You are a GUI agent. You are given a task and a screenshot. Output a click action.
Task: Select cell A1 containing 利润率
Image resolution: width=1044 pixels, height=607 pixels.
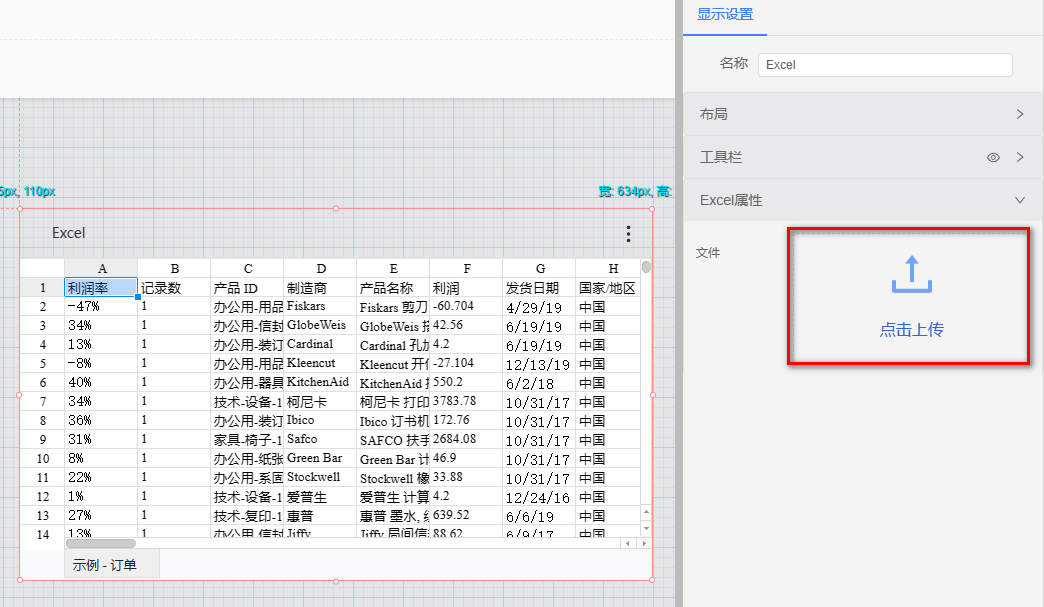click(101, 288)
